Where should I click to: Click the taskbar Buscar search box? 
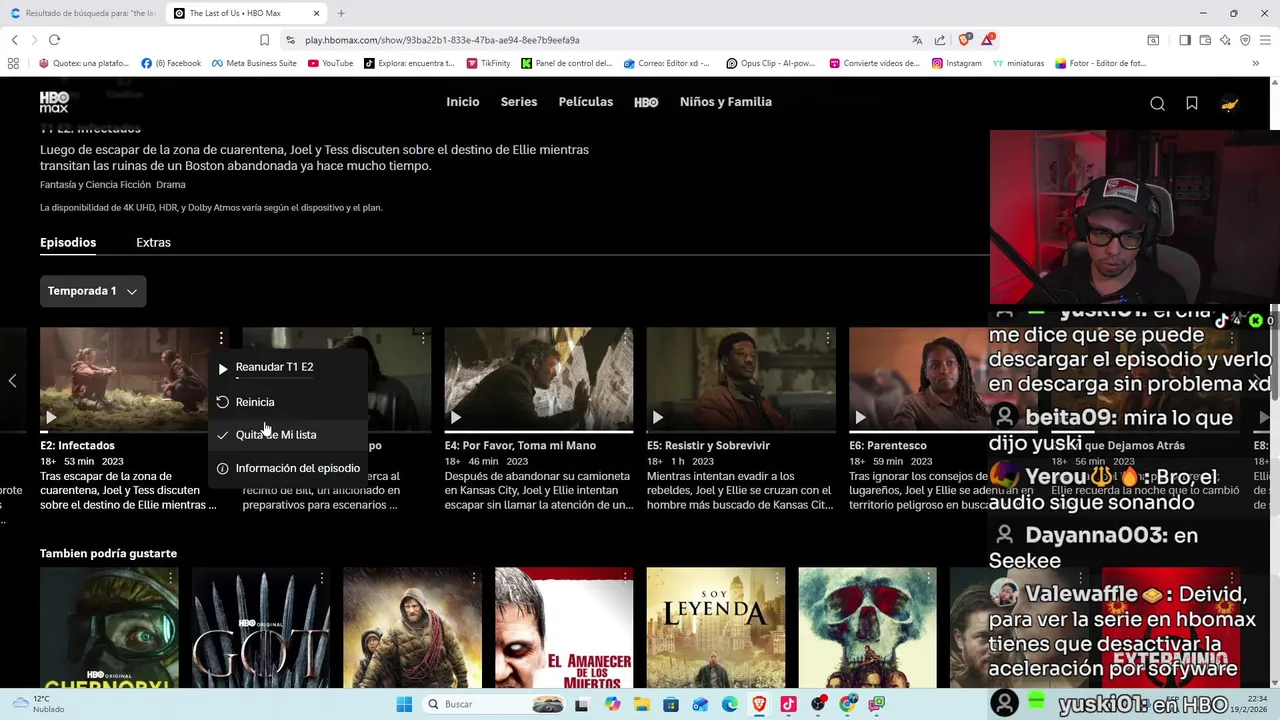pyautogui.click(x=494, y=704)
